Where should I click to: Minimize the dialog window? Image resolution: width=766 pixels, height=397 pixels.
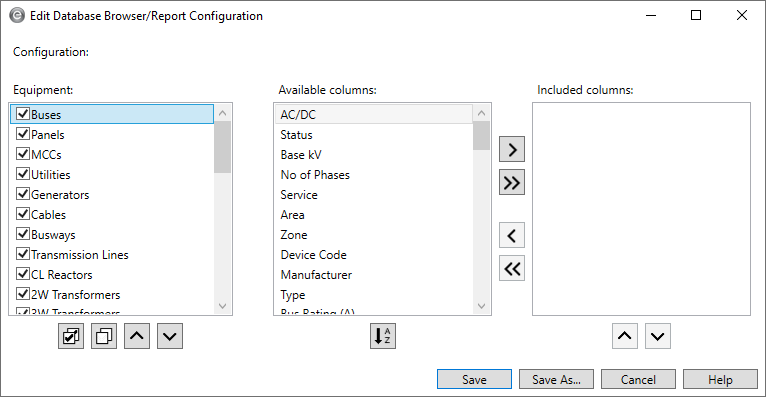pyautogui.click(x=651, y=16)
